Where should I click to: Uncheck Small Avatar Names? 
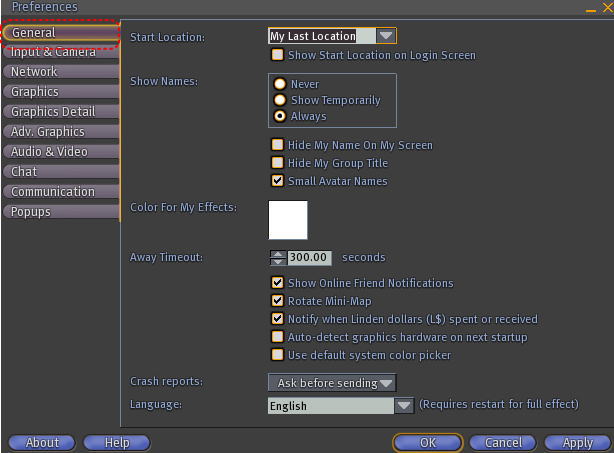tap(277, 180)
